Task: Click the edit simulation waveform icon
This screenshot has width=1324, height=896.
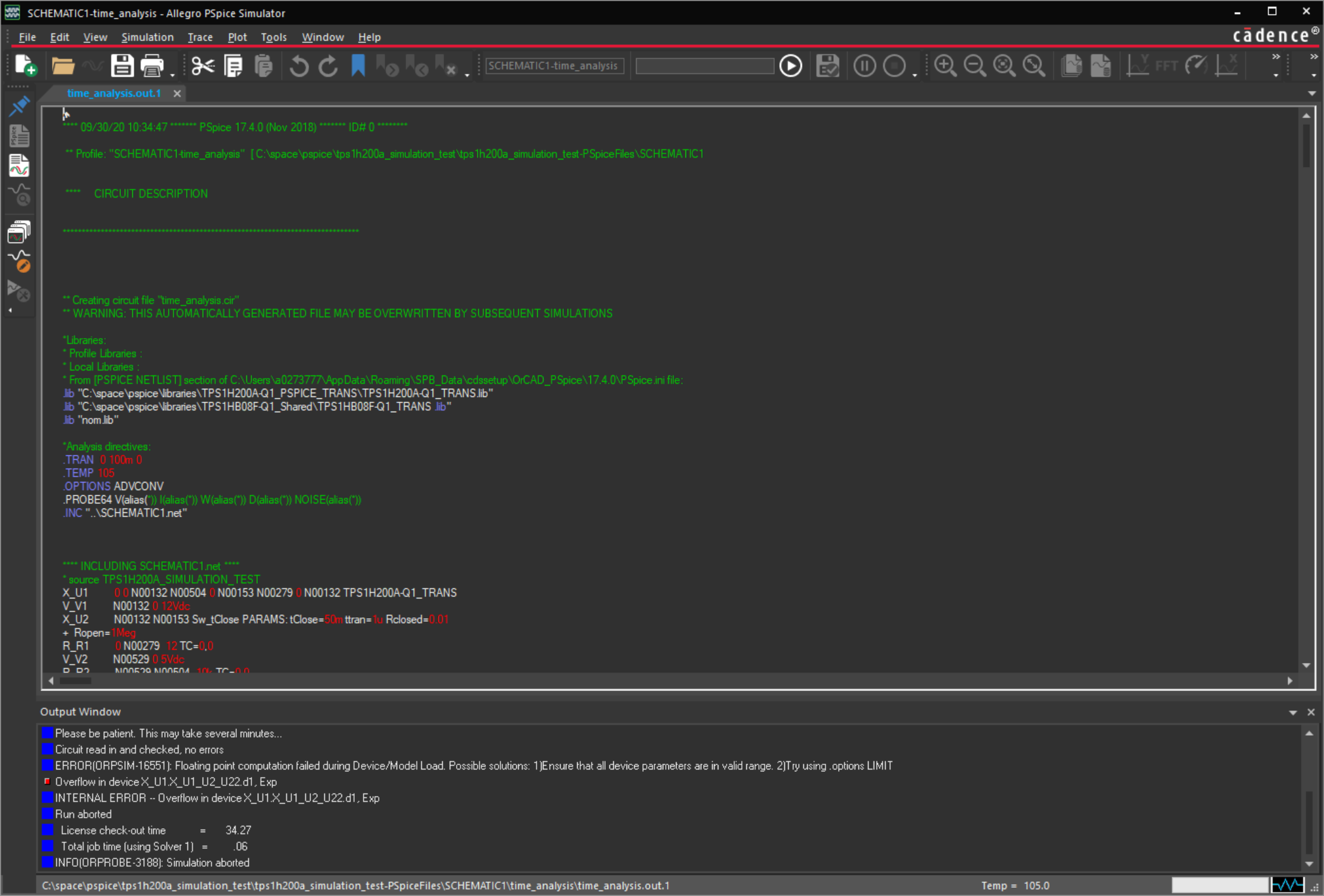Action: point(19,261)
